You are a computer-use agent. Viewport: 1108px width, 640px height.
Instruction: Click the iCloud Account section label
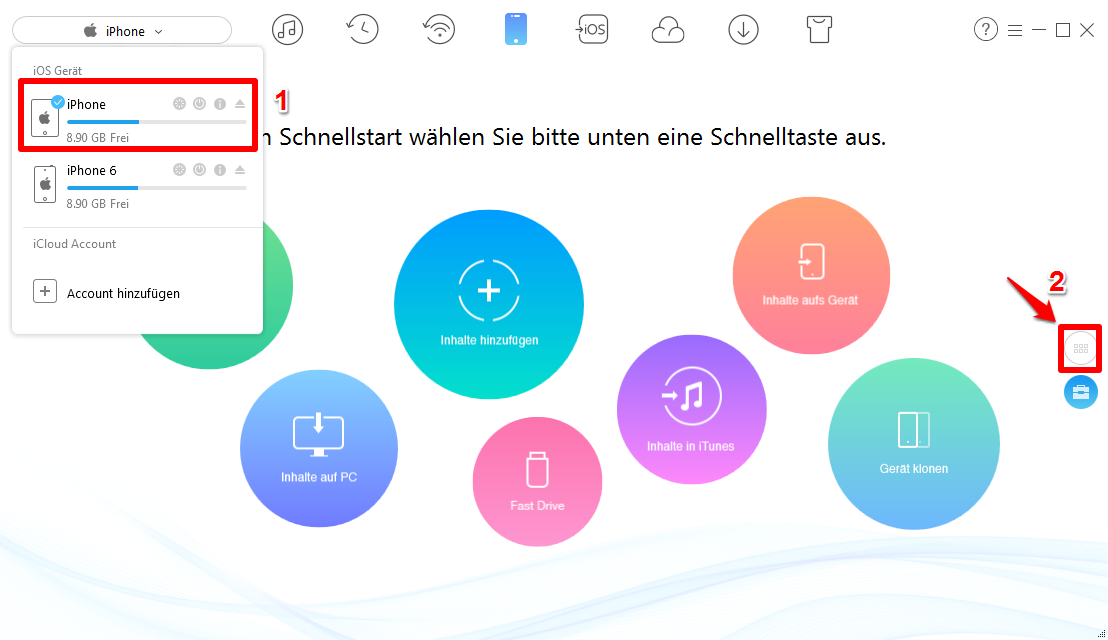pos(74,244)
